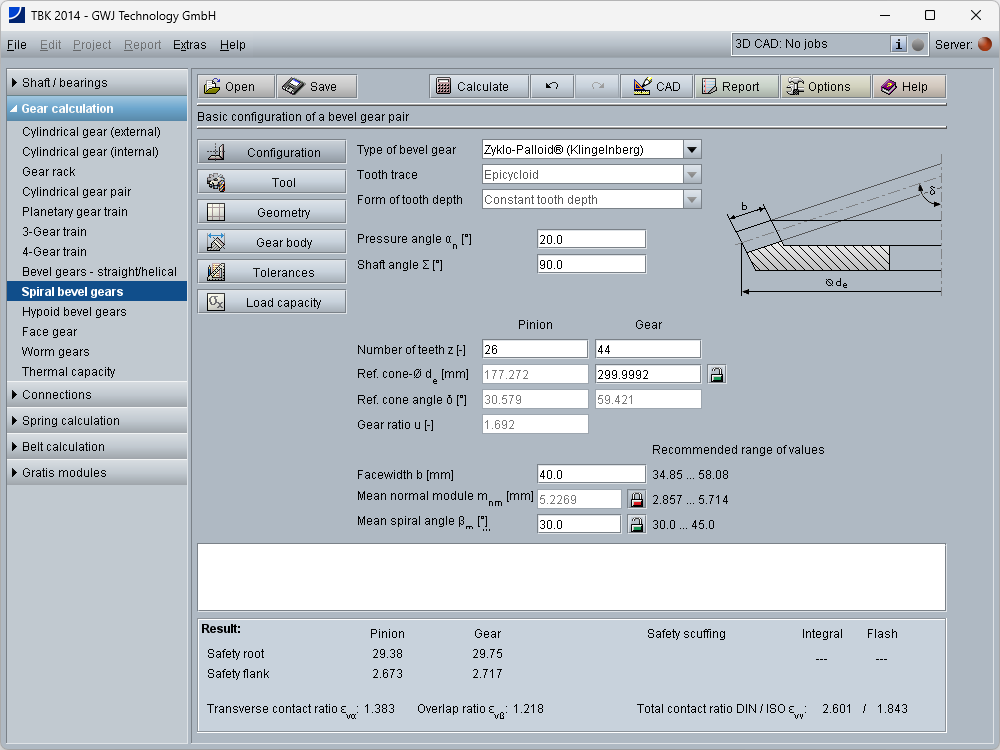The height and width of the screenshot is (750, 1000).
Task: Select Hypoid bevel gears in the sidebar
Action: click(x=74, y=312)
